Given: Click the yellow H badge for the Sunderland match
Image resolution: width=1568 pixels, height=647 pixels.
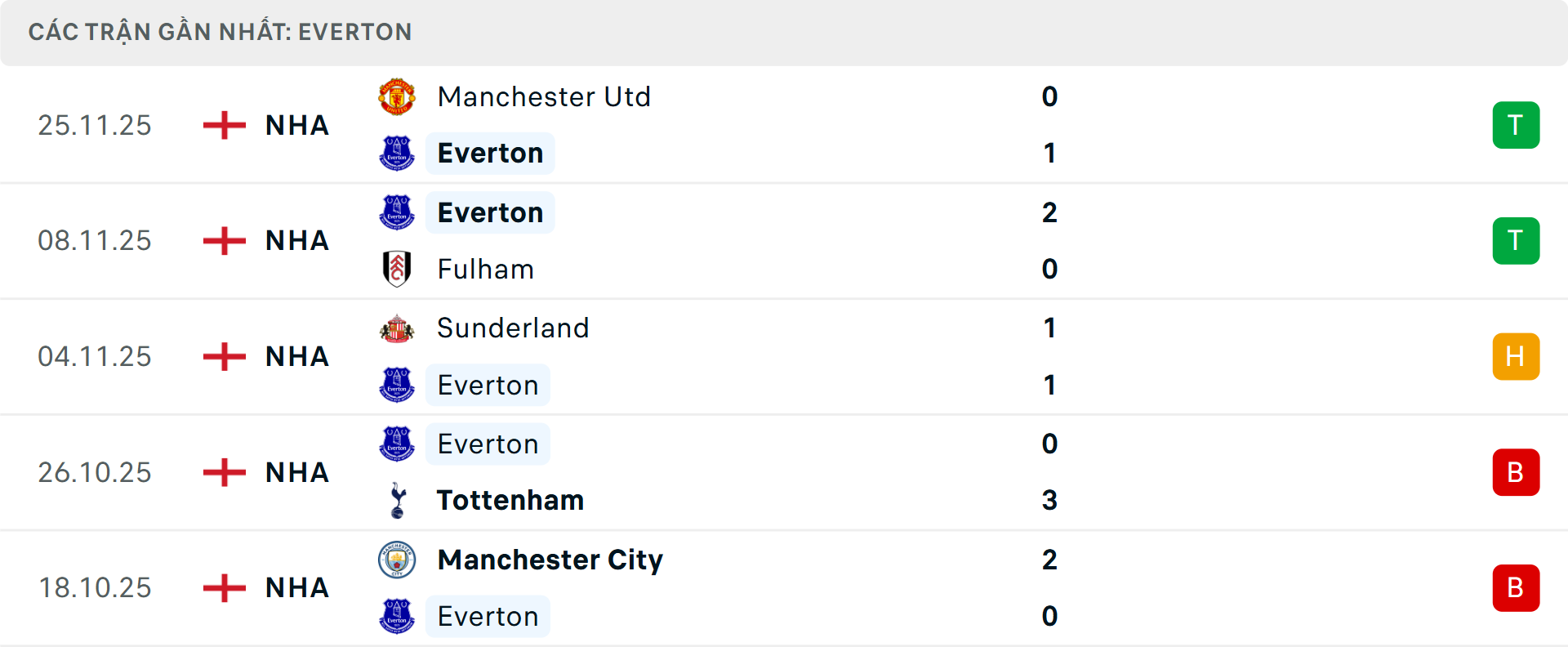Looking at the screenshot, I should (1517, 356).
